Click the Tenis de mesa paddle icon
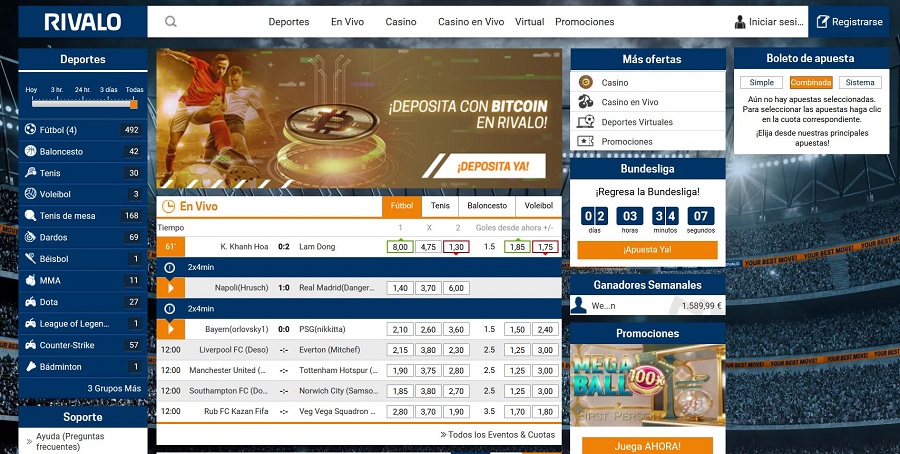This screenshot has width=900, height=454. (30, 216)
